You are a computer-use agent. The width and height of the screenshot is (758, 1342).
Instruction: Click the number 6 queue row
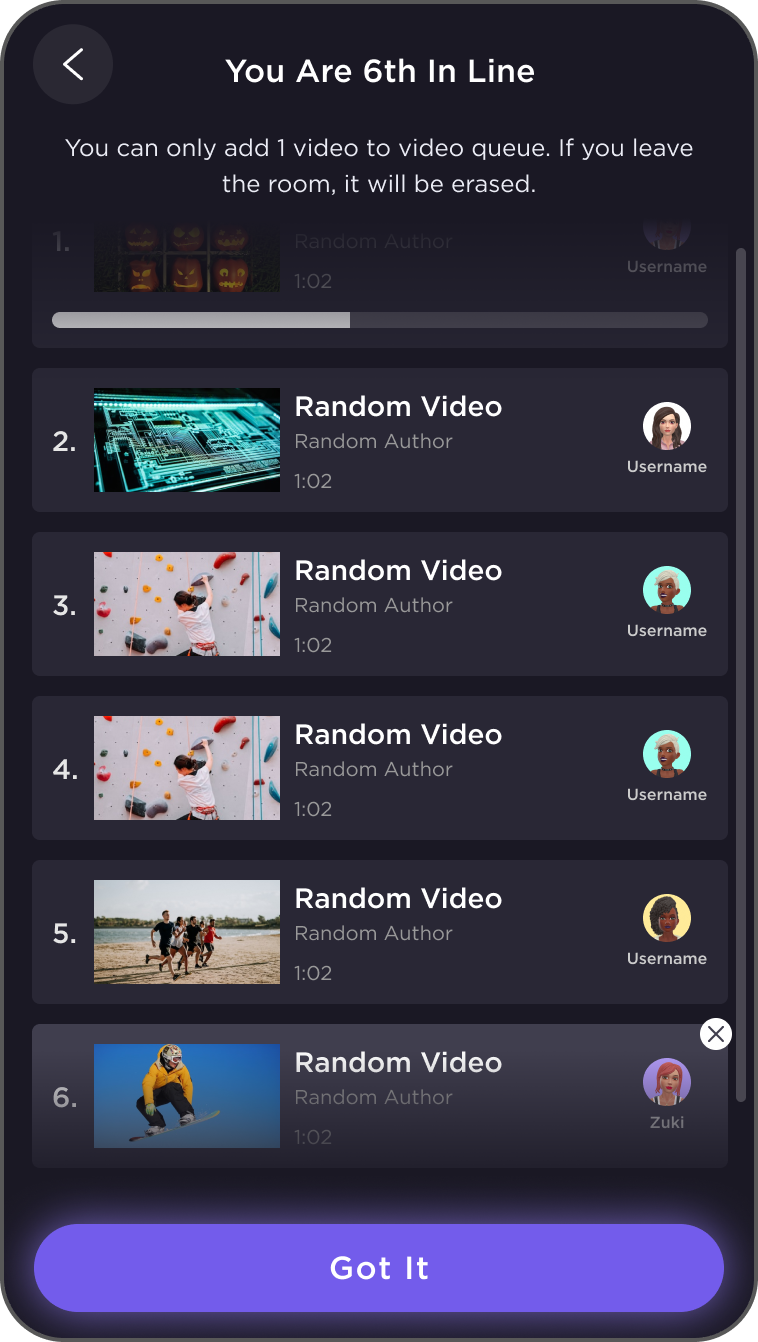pyautogui.click(x=380, y=1096)
